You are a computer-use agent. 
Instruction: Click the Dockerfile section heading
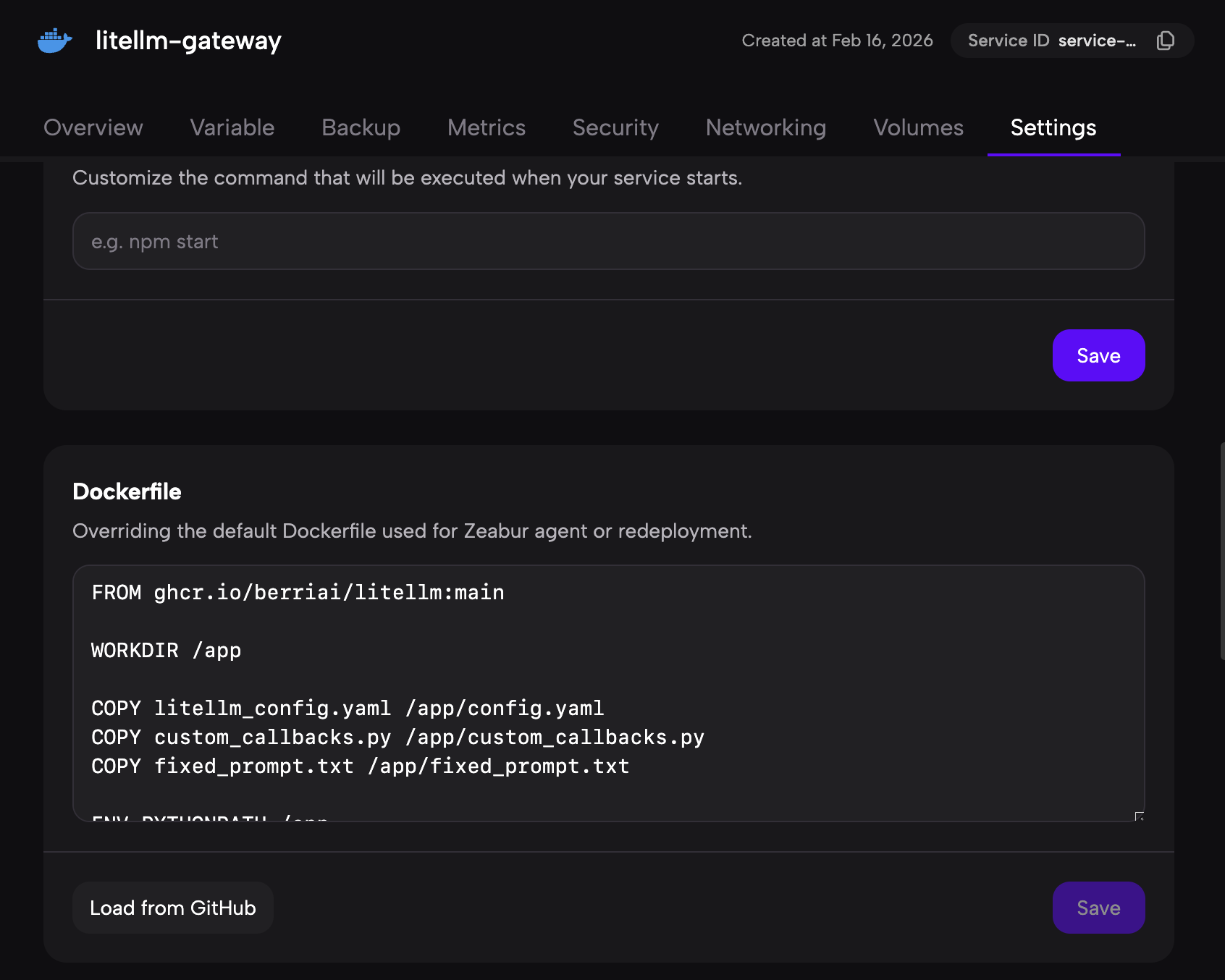pyautogui.click(x=127, y=491)
